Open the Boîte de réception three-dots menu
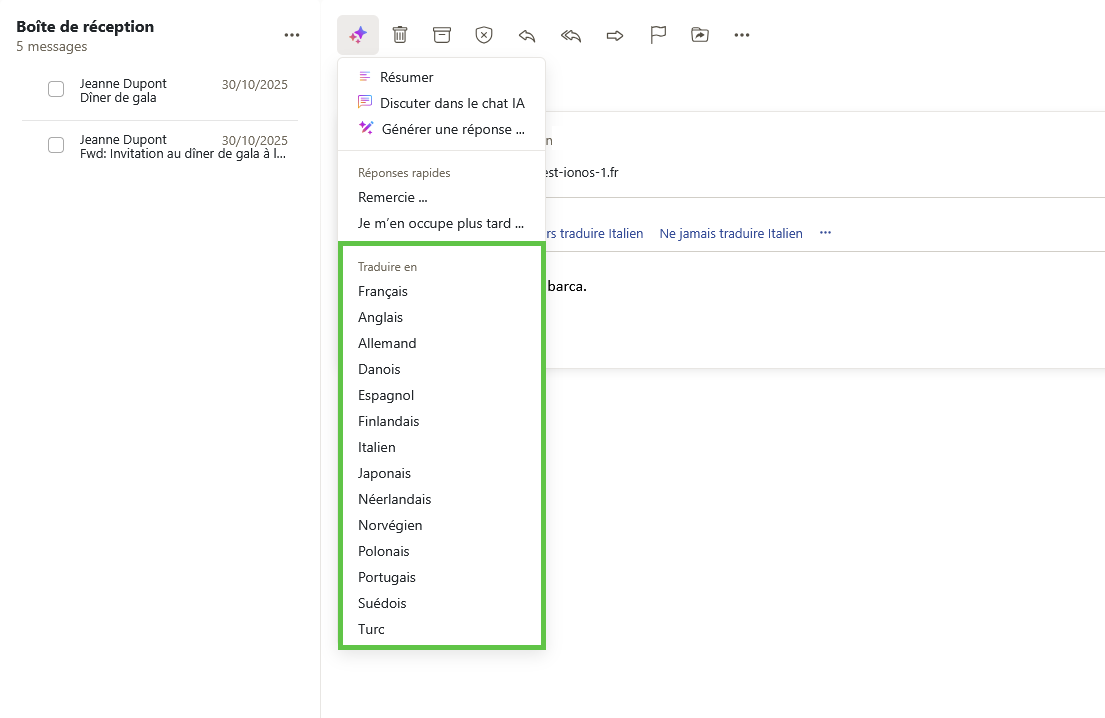The height and width of the screenshot is (718, 1105). coord(292,35)
